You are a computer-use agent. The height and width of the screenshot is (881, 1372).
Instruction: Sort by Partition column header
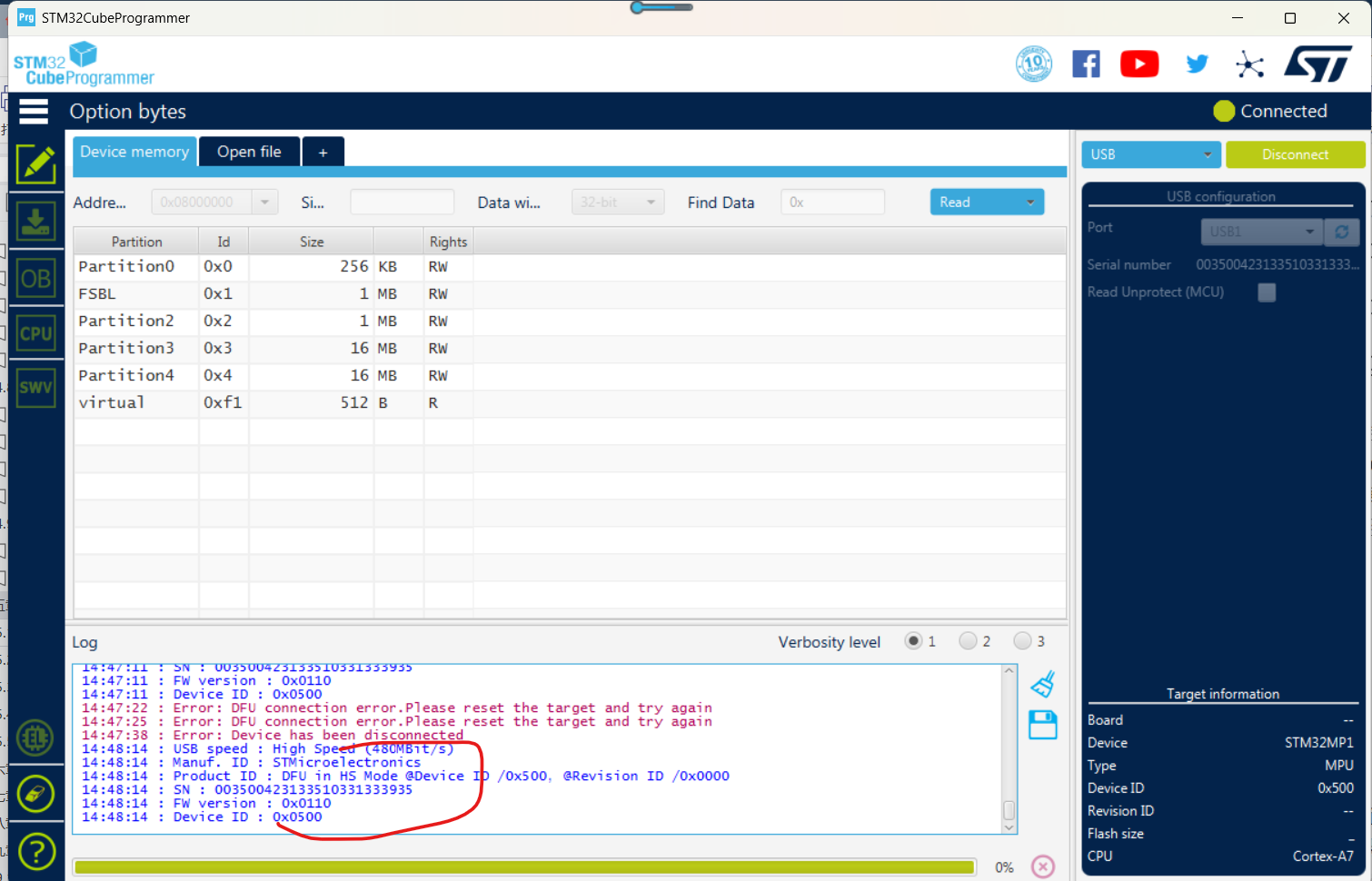tap(136, 242)
